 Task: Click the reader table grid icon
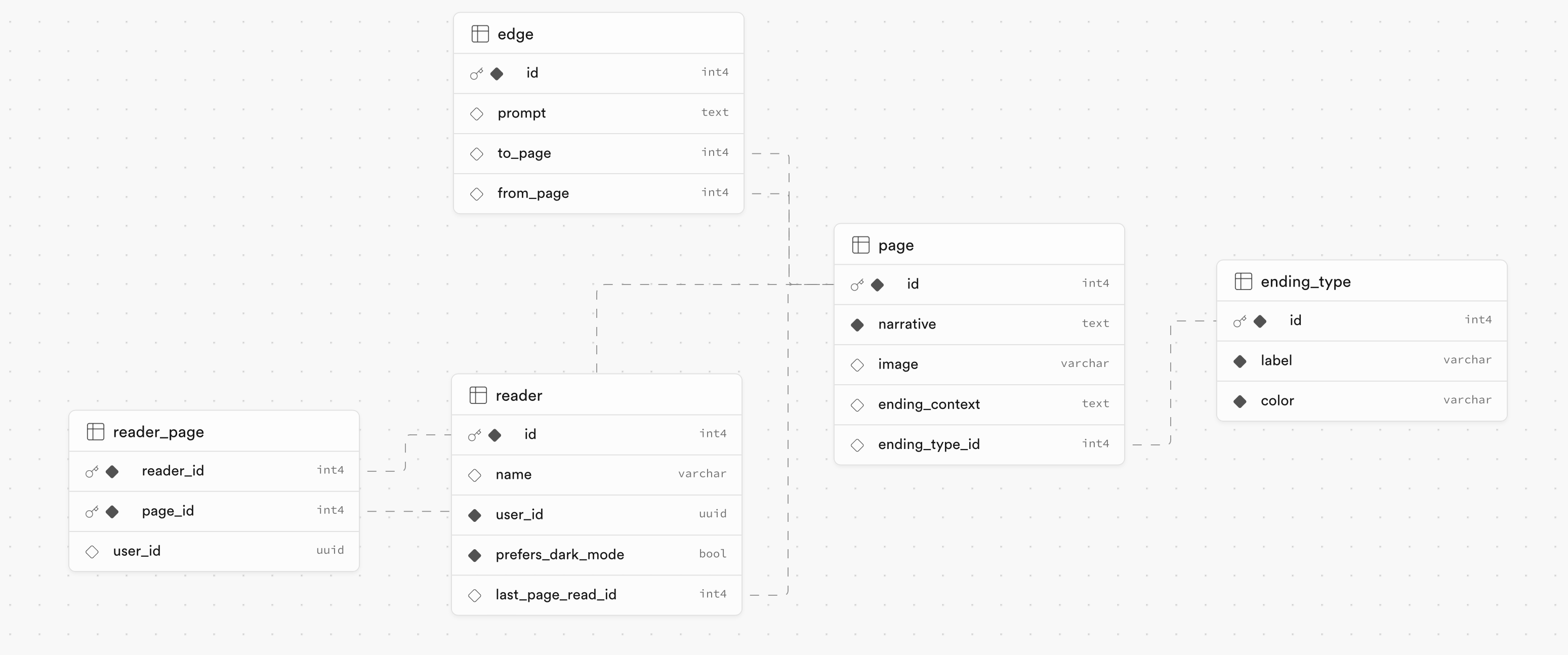pos(478,395)
